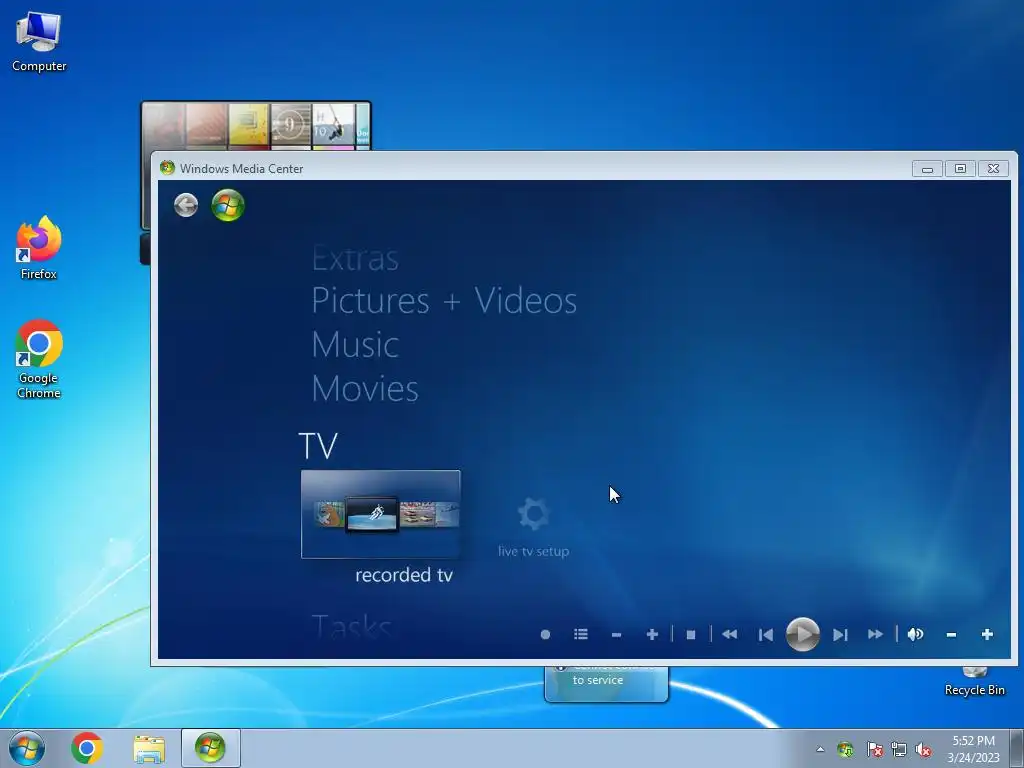Show hidden tray icons arrow
The width and height of the screenshot is (1024, 768).
(x=820, y=749)
